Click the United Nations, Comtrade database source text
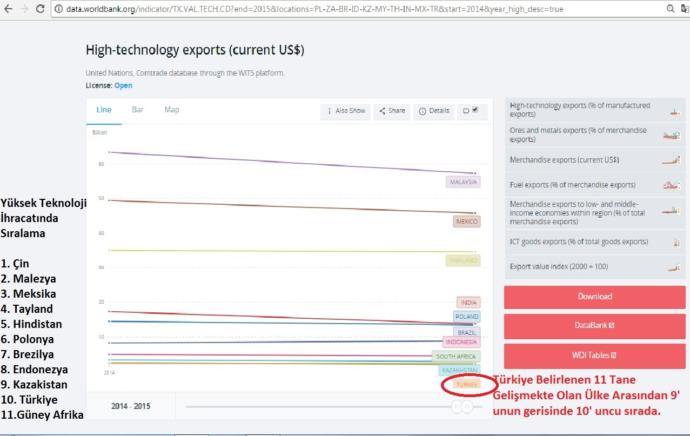690x436 pixels. [185, 73]
